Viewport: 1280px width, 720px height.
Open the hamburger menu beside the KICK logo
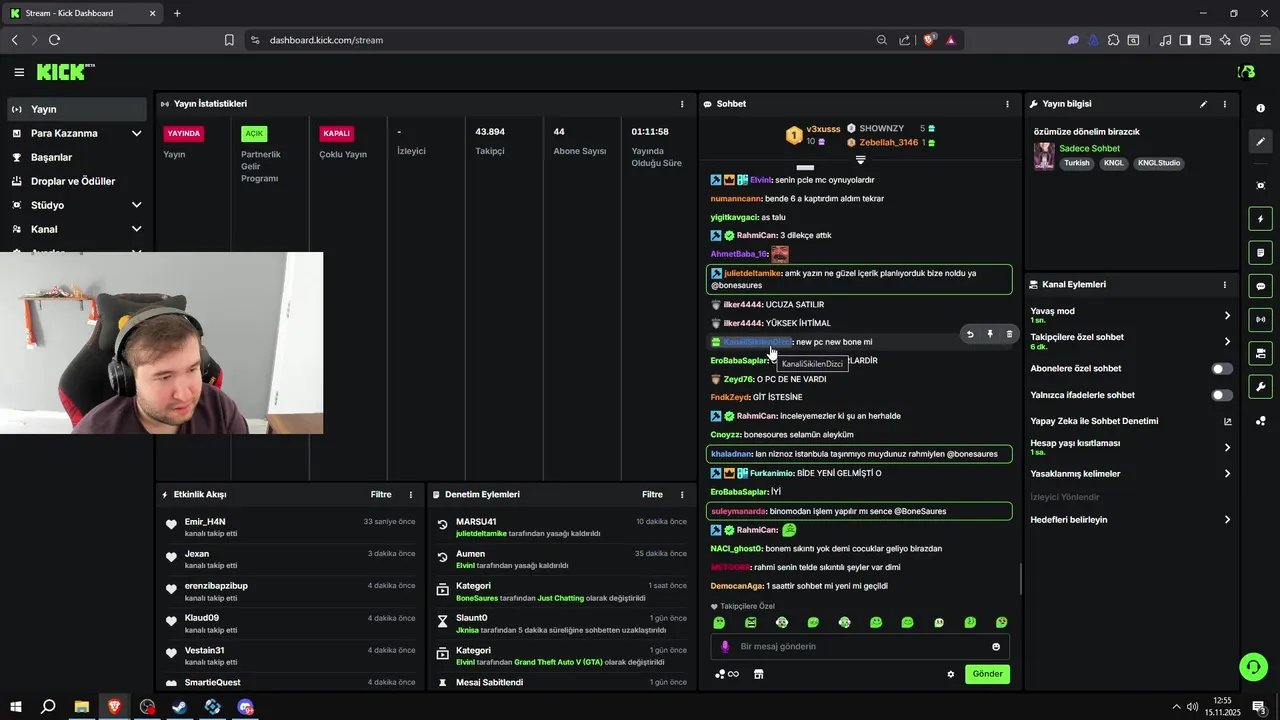19,72
